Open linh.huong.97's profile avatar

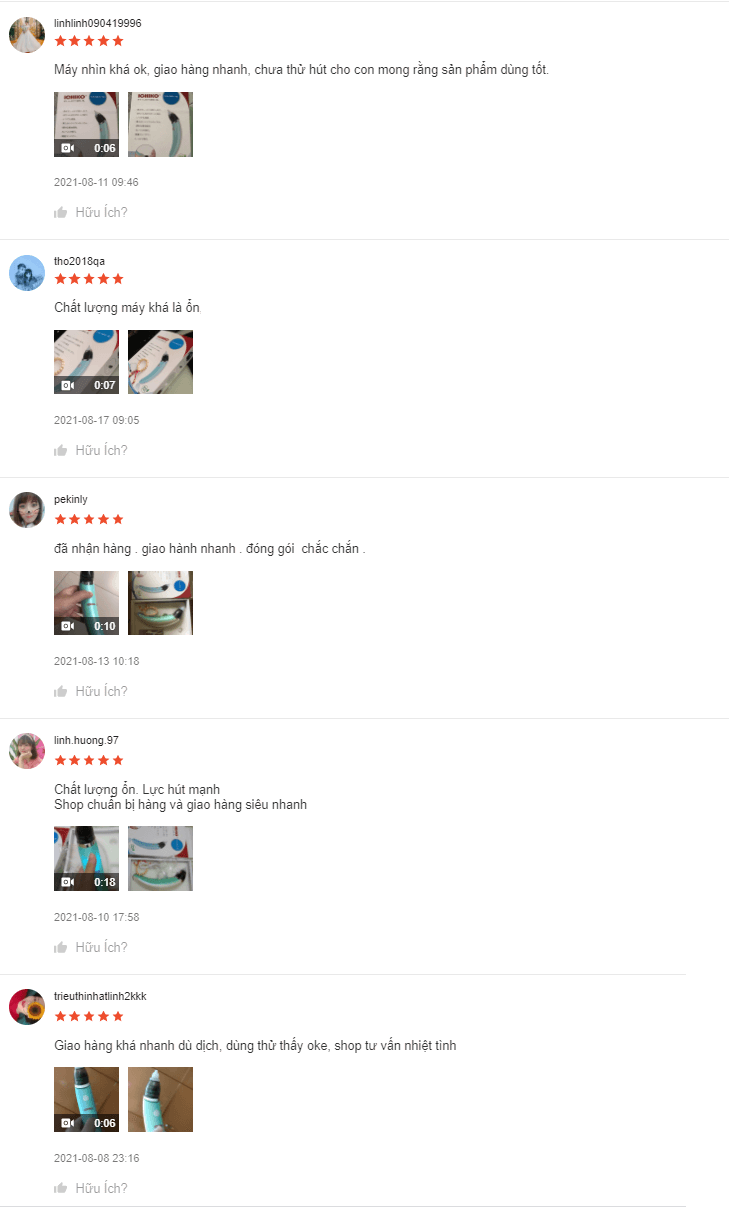pyautogui.click(x=27, y=751)
